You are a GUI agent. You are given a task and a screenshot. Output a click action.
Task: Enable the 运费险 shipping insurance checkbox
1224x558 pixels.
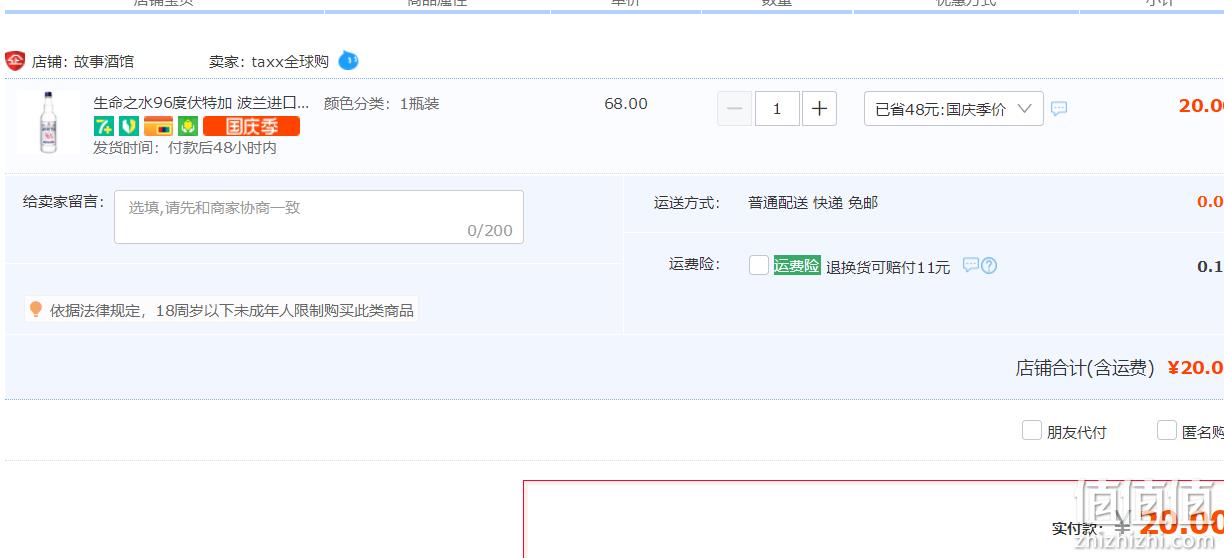[759, 265]
